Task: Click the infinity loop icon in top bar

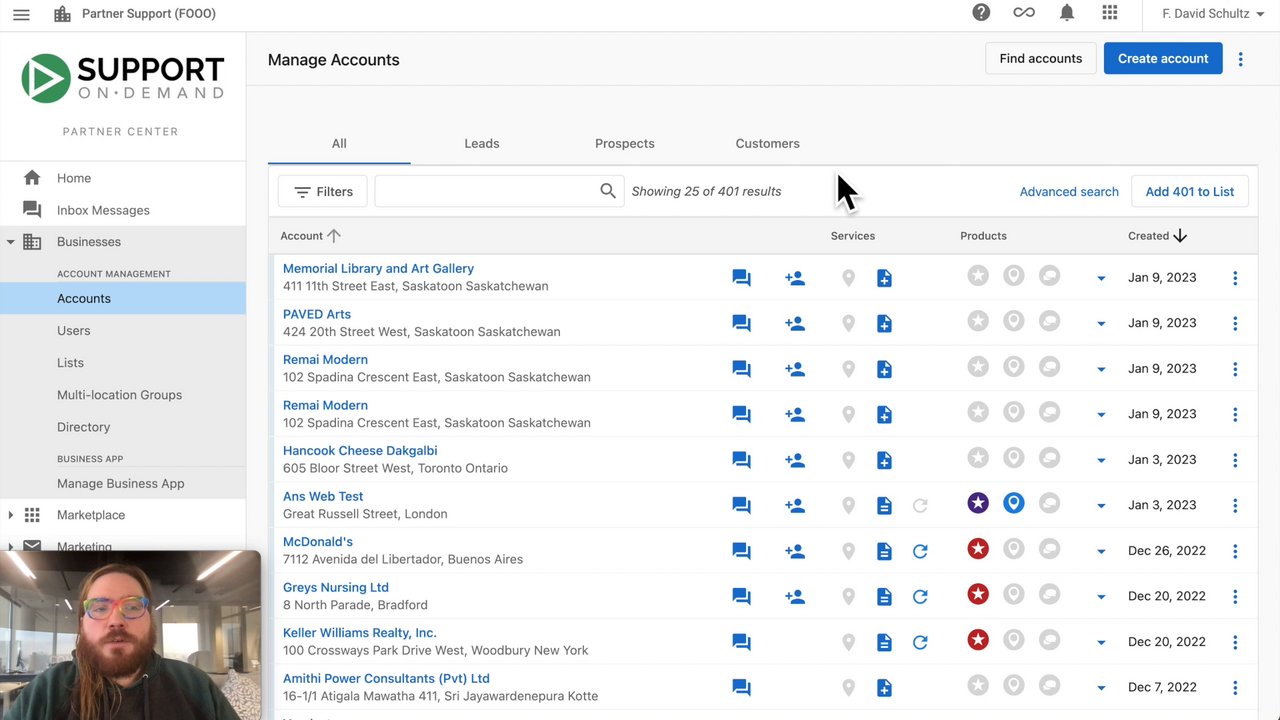Action: pyautogui.click(x=1024, y=13)
